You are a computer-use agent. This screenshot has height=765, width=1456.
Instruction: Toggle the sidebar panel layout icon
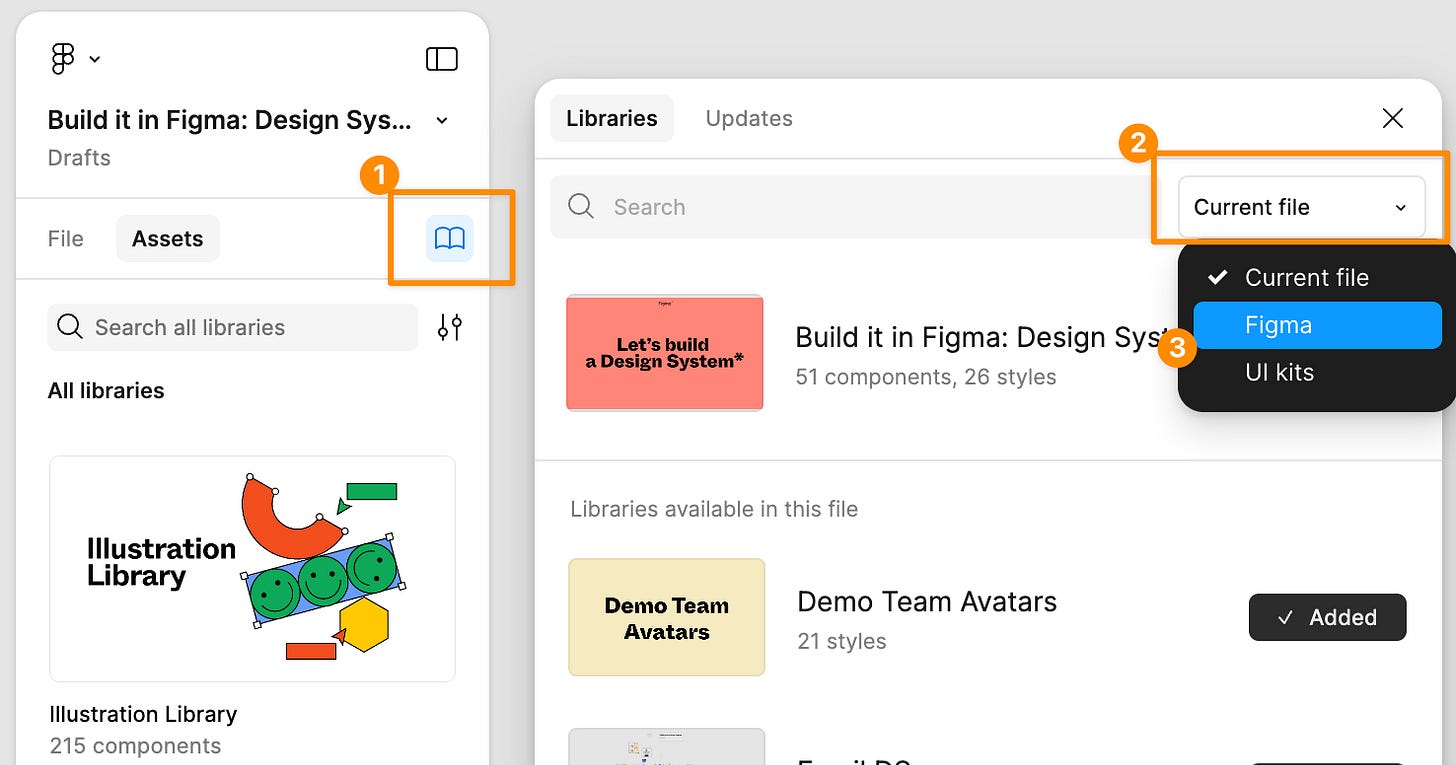tap(442, 59)
